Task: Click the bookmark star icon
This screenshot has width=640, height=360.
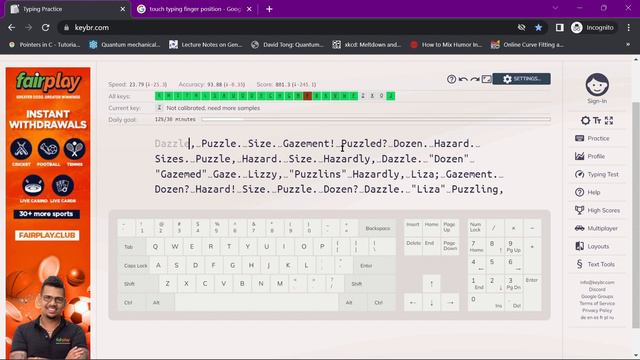Action: [538, 27]
